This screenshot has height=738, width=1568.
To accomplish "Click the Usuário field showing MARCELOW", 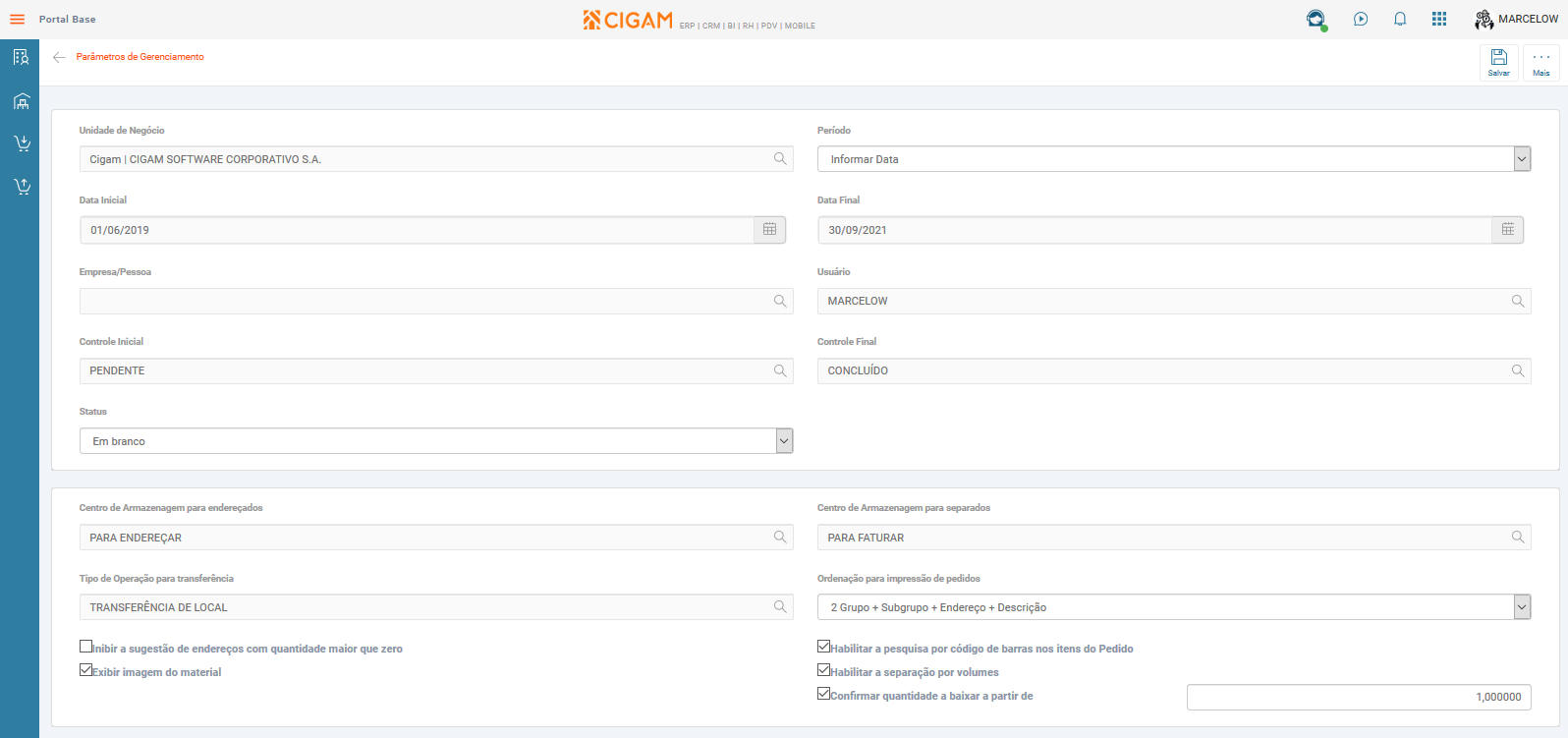I will click(x=1174, y=301).
